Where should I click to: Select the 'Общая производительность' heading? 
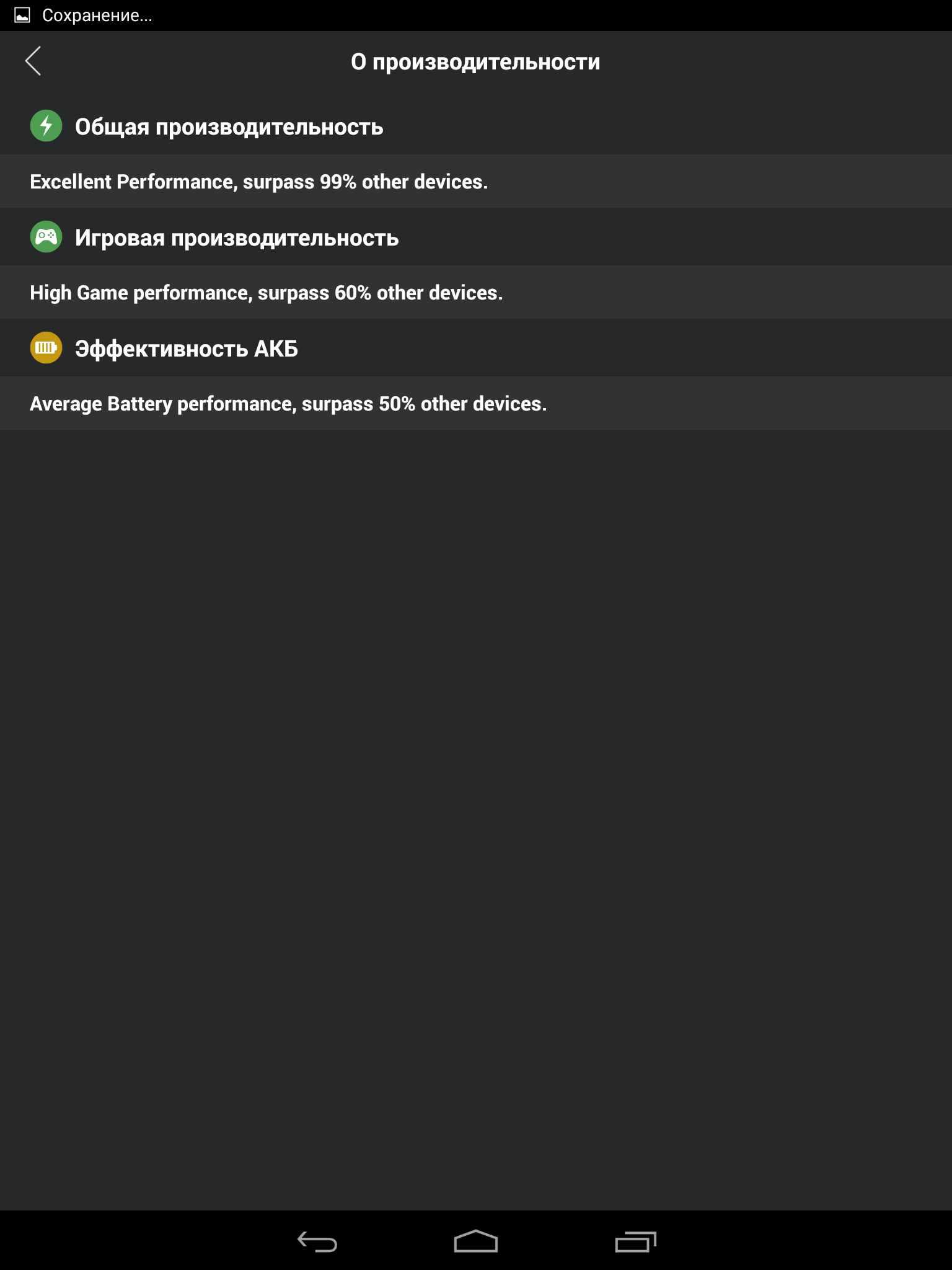tap(229, 127)
